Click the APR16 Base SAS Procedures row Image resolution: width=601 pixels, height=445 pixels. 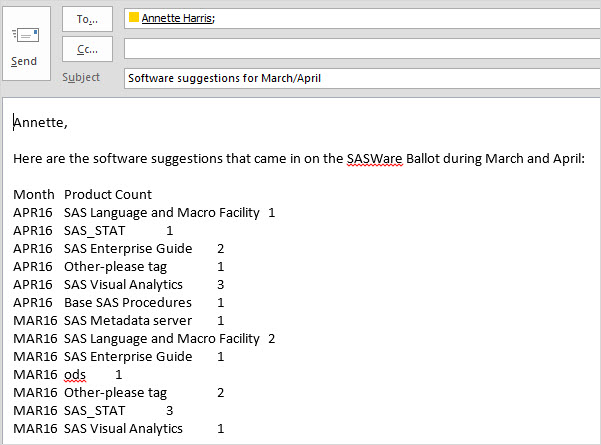(x=120, y=302)
